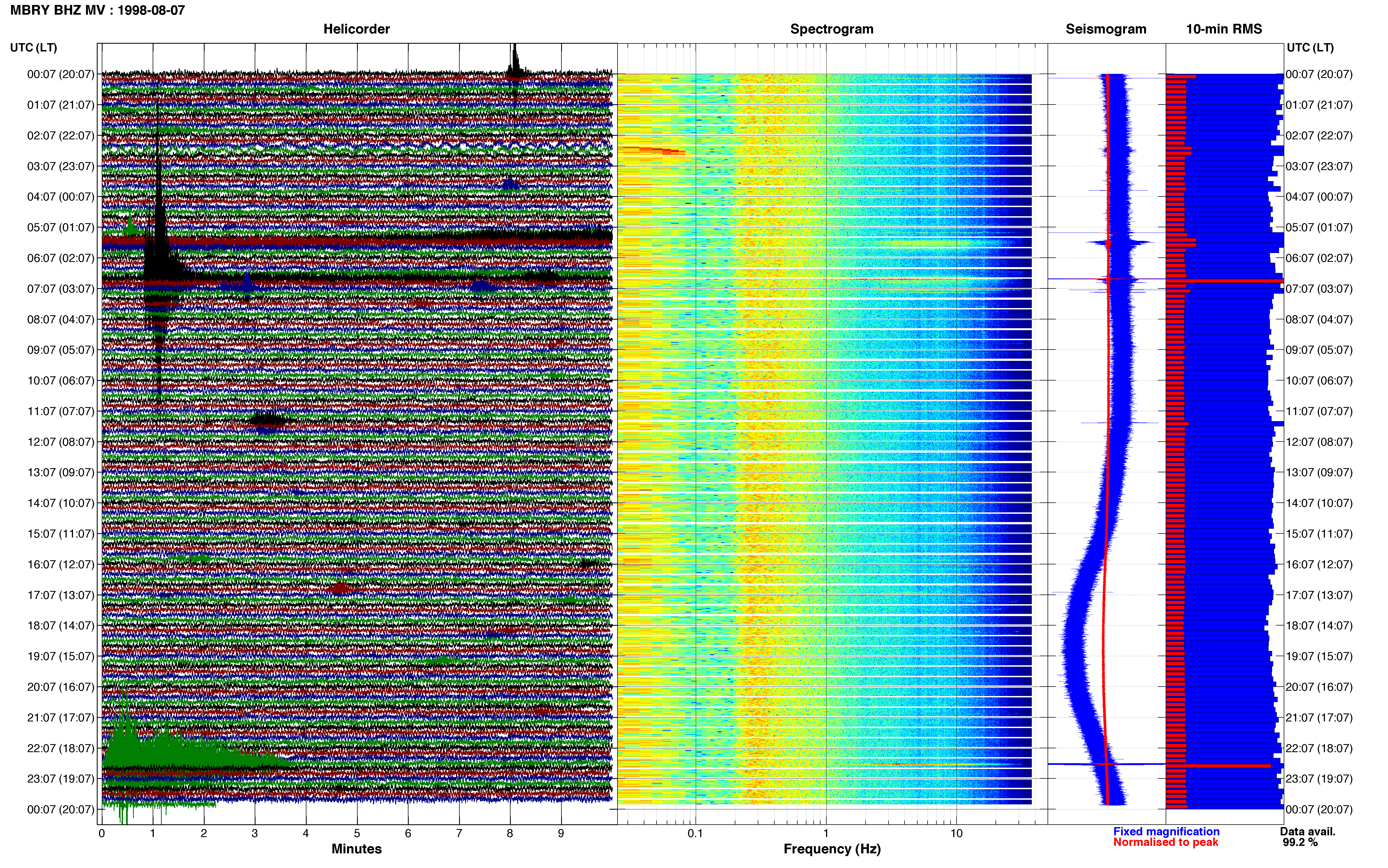Viewport: 1388px width, 868px height.
Task: Click the left 23:07 (19:07) time label
Action: click(60, 778)
